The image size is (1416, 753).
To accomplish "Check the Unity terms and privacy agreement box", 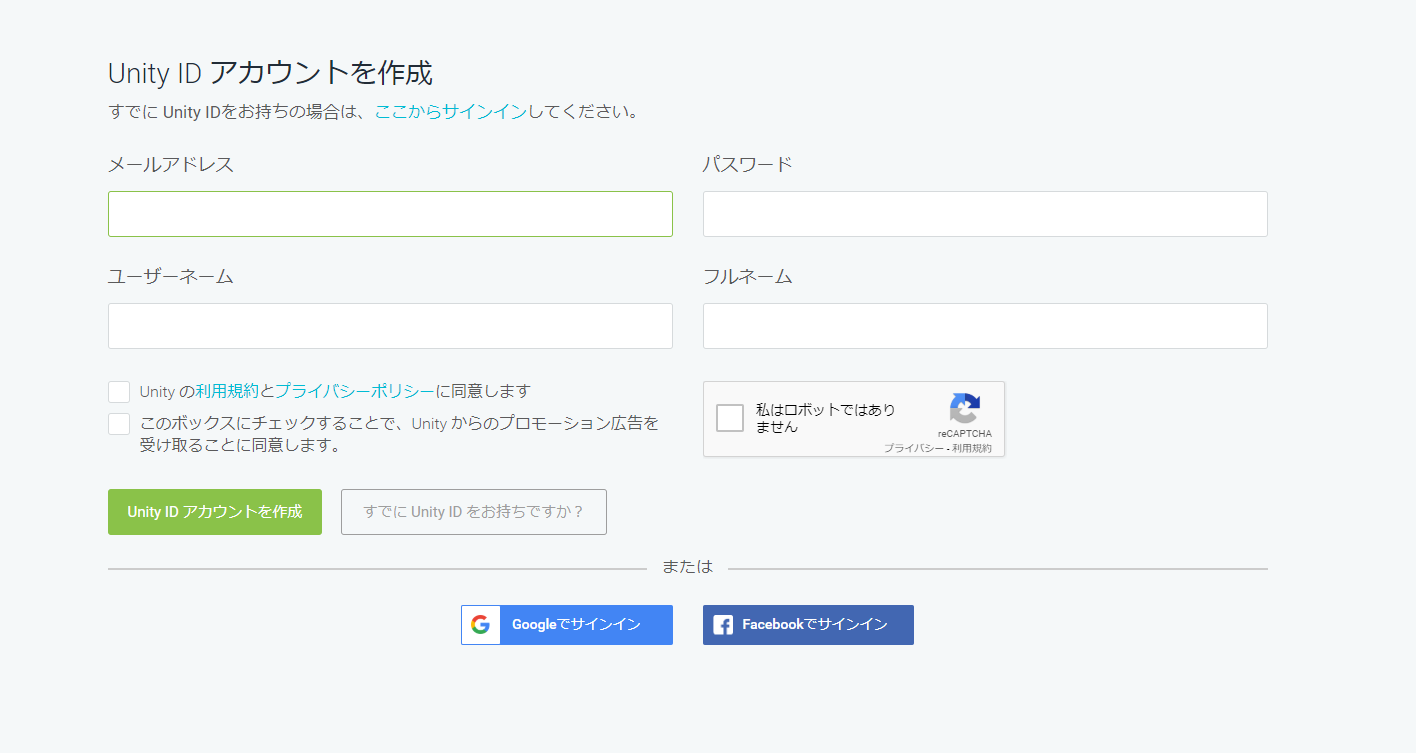I will (119, 392).
